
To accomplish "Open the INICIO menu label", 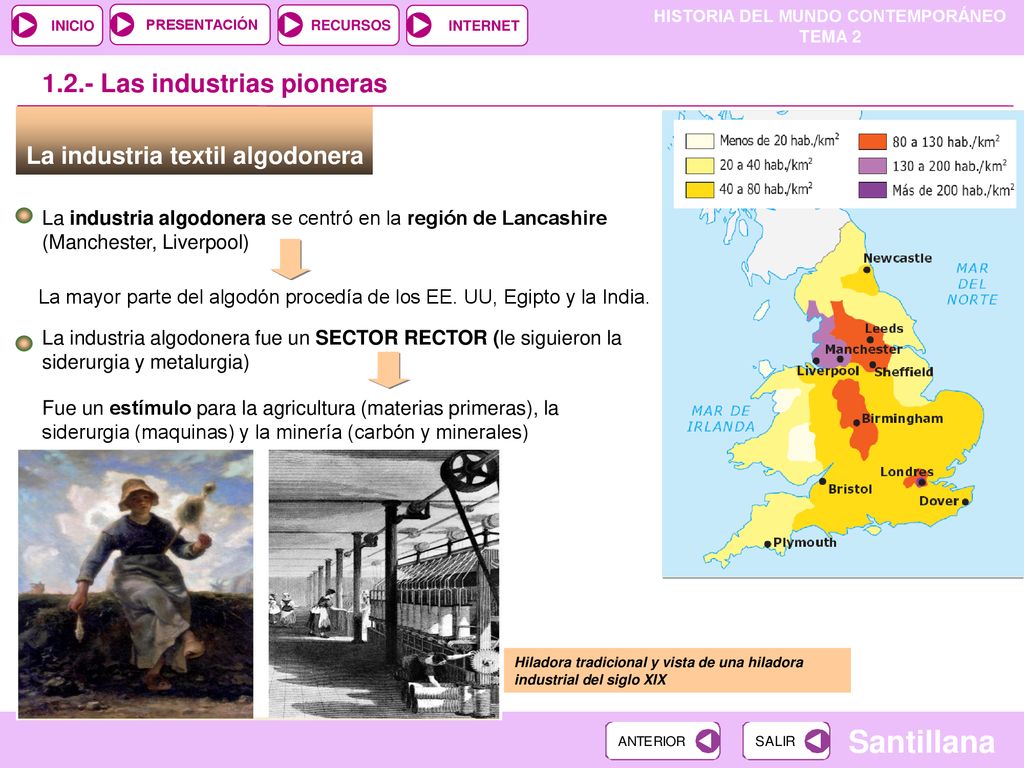I will click(72, 25).
